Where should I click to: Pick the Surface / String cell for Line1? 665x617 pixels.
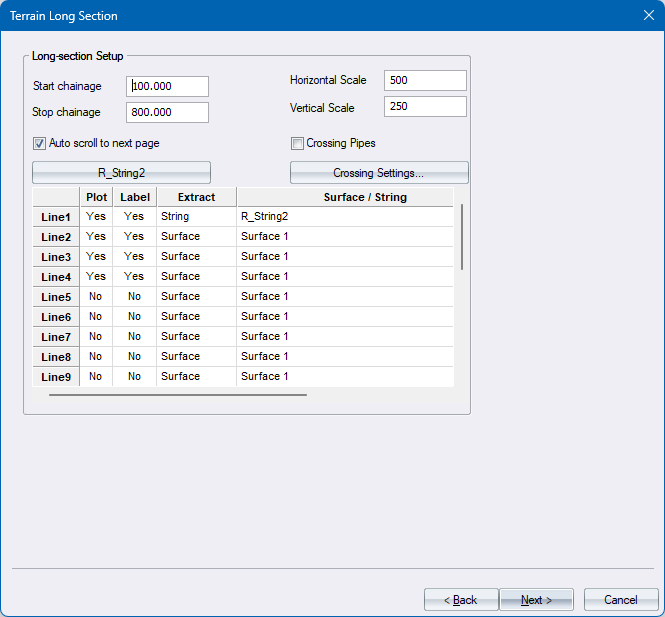(345, 217)
